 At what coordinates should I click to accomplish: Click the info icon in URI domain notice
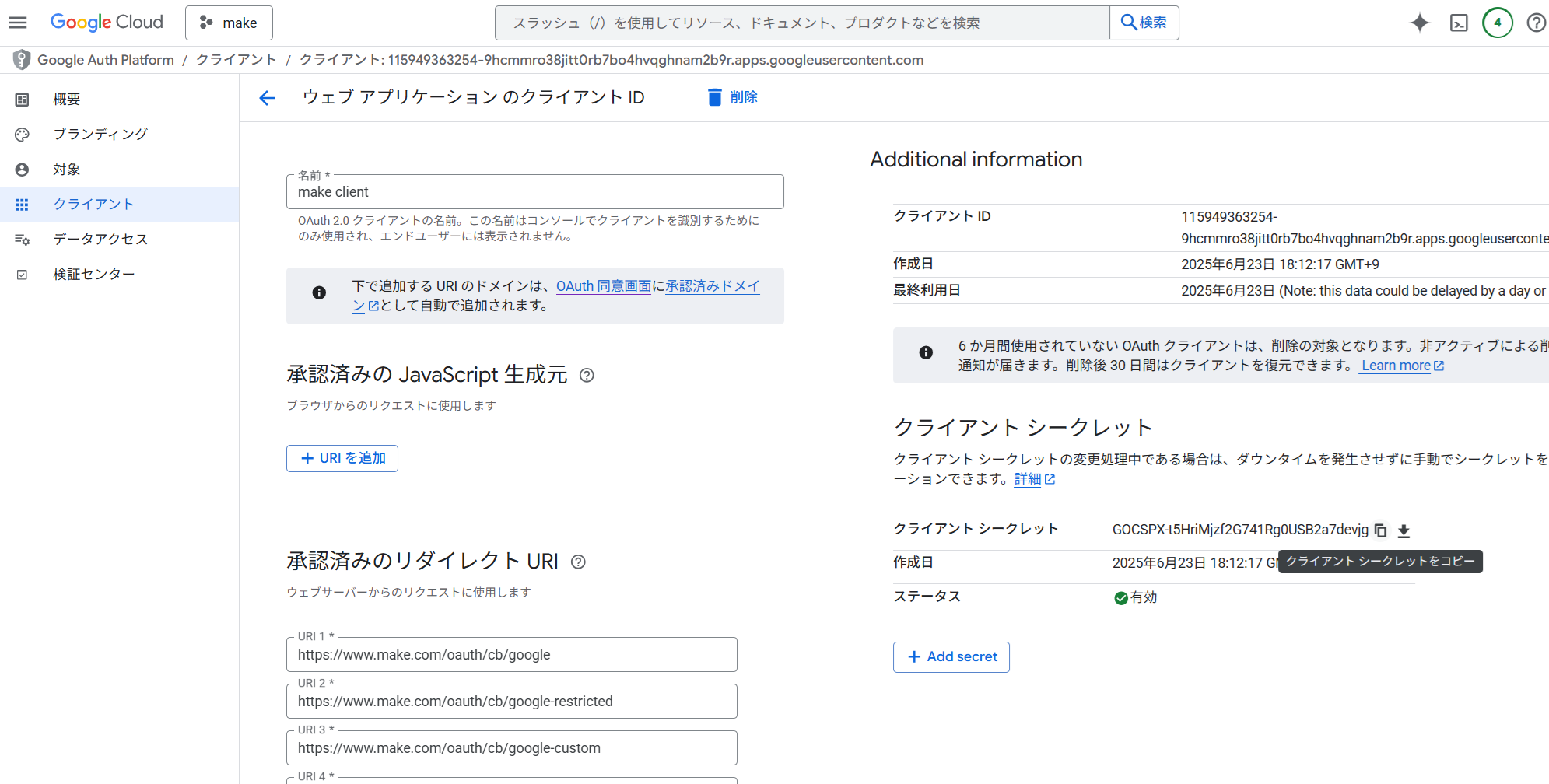pyautogui.click(x=319, y=292)
